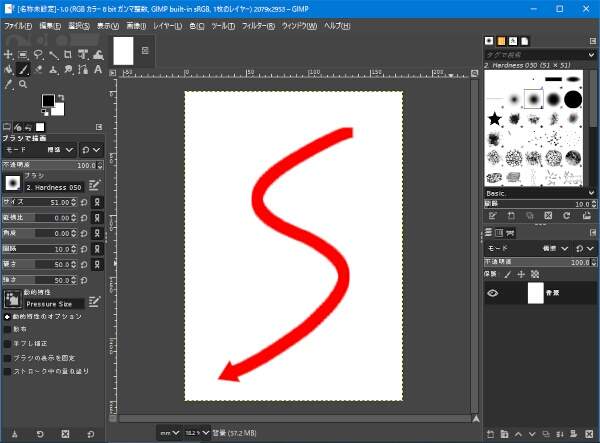Select the Move tool in toolbox
Viewport: 600px width, 443px height.
point(7,54)
